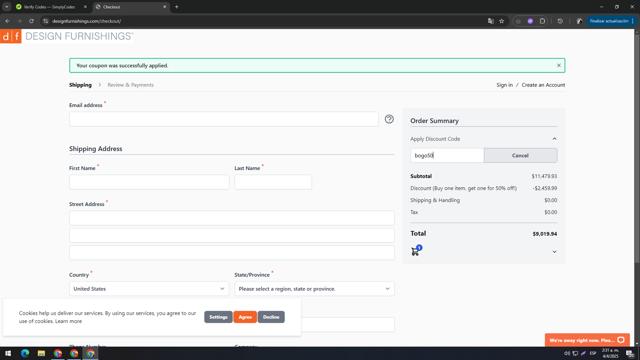Image resolution: width=640 pixels, height=360 pixels.
Task: Open the tab search dropdown arrow
Action: coord(7,7)
